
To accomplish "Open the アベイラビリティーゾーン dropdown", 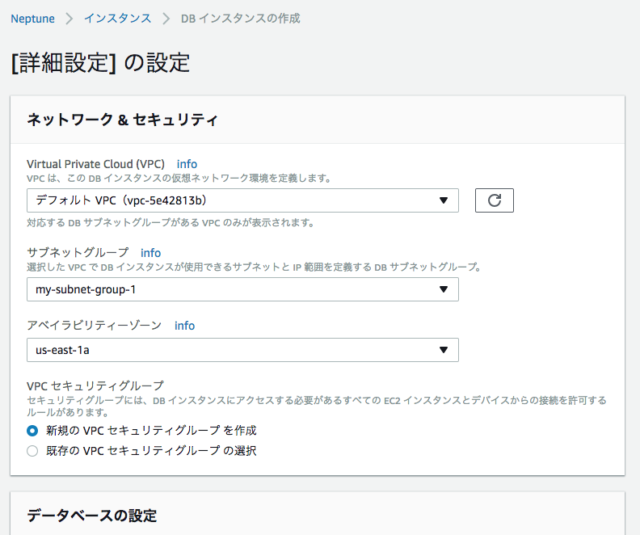I will pyautogui.click(x=242, y=350).
